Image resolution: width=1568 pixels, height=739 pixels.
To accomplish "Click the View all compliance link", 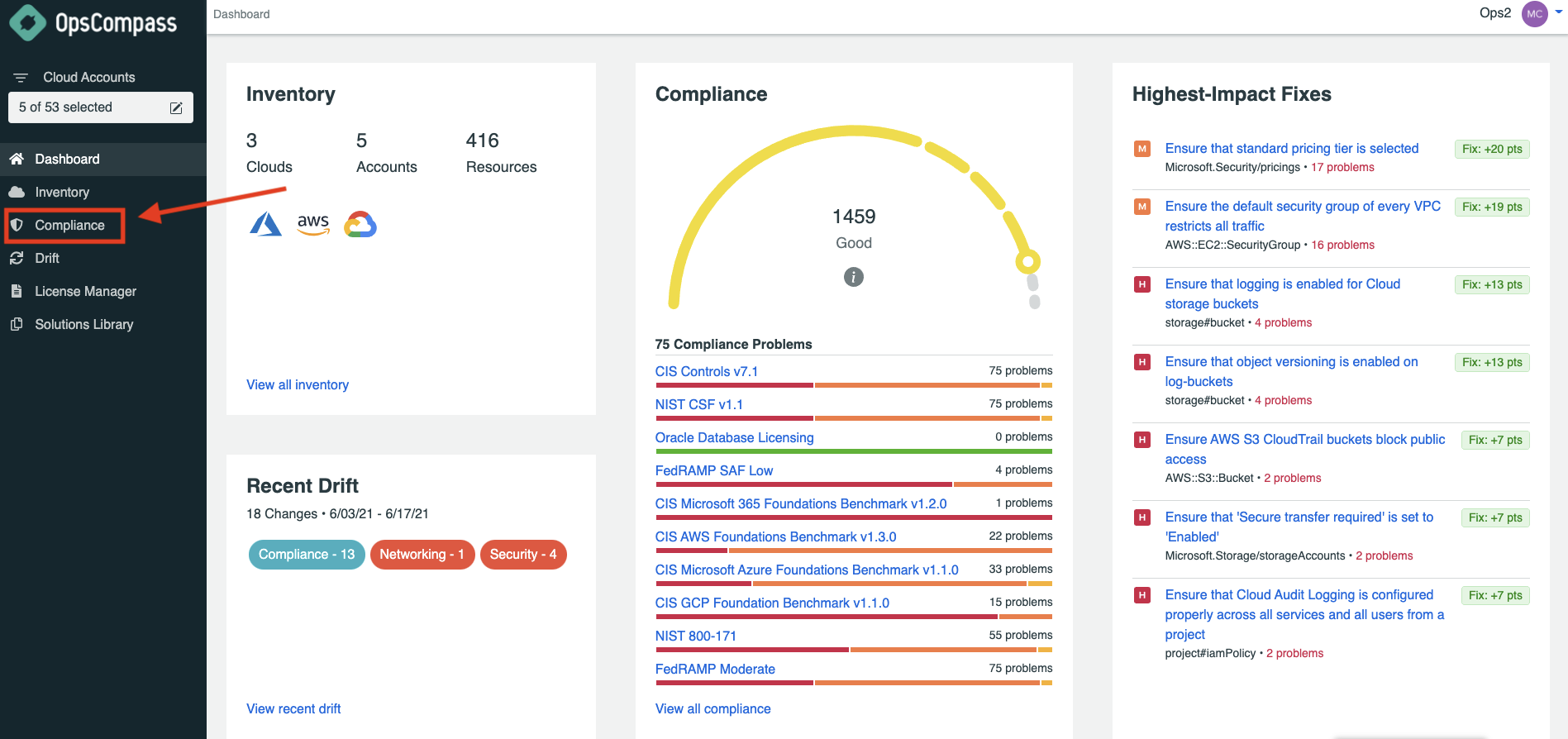I will tap(713, 709).
